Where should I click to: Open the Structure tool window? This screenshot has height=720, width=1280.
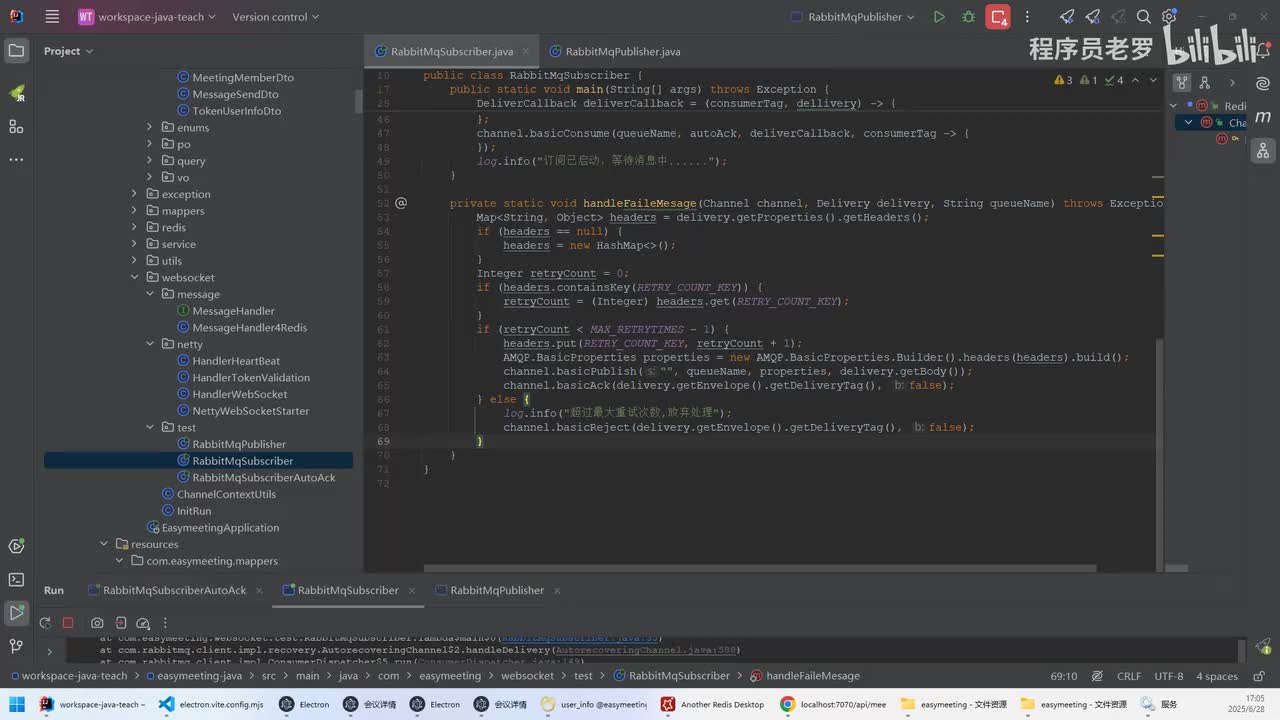[x=16, y=126]
